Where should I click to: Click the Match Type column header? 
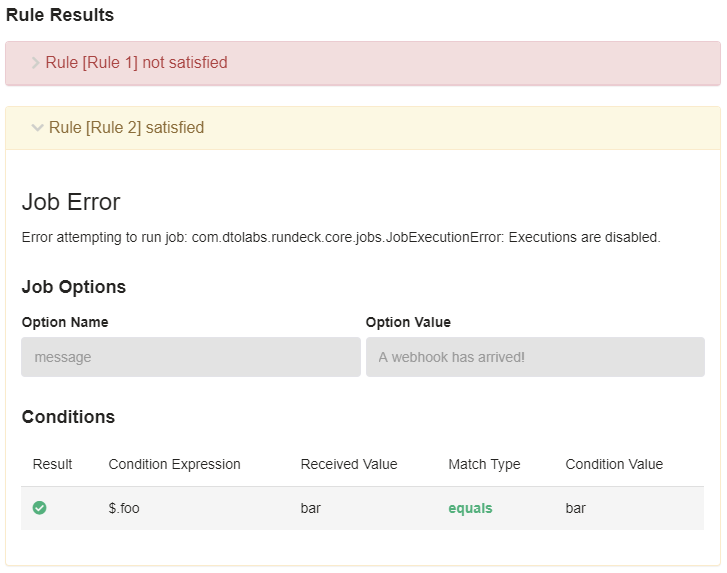pyautogui.click(x=484, y=464)
